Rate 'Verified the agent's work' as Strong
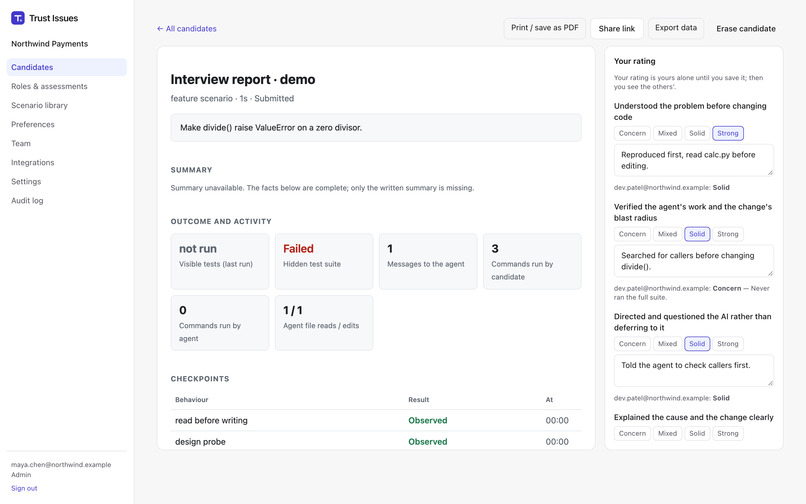The image size is (806, 504). click(x=728, y=234)
